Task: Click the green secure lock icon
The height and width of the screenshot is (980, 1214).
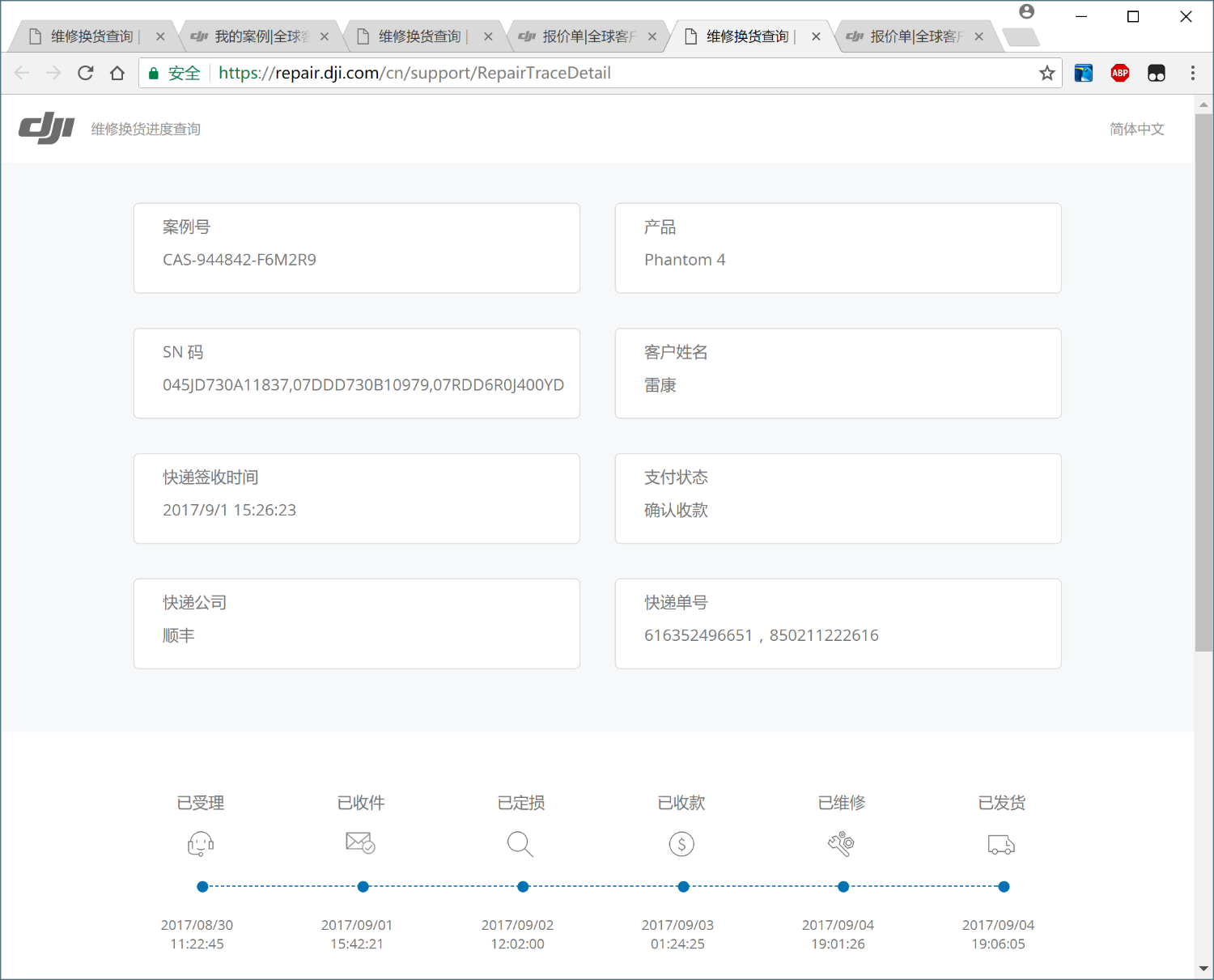Action: point(153,74)
